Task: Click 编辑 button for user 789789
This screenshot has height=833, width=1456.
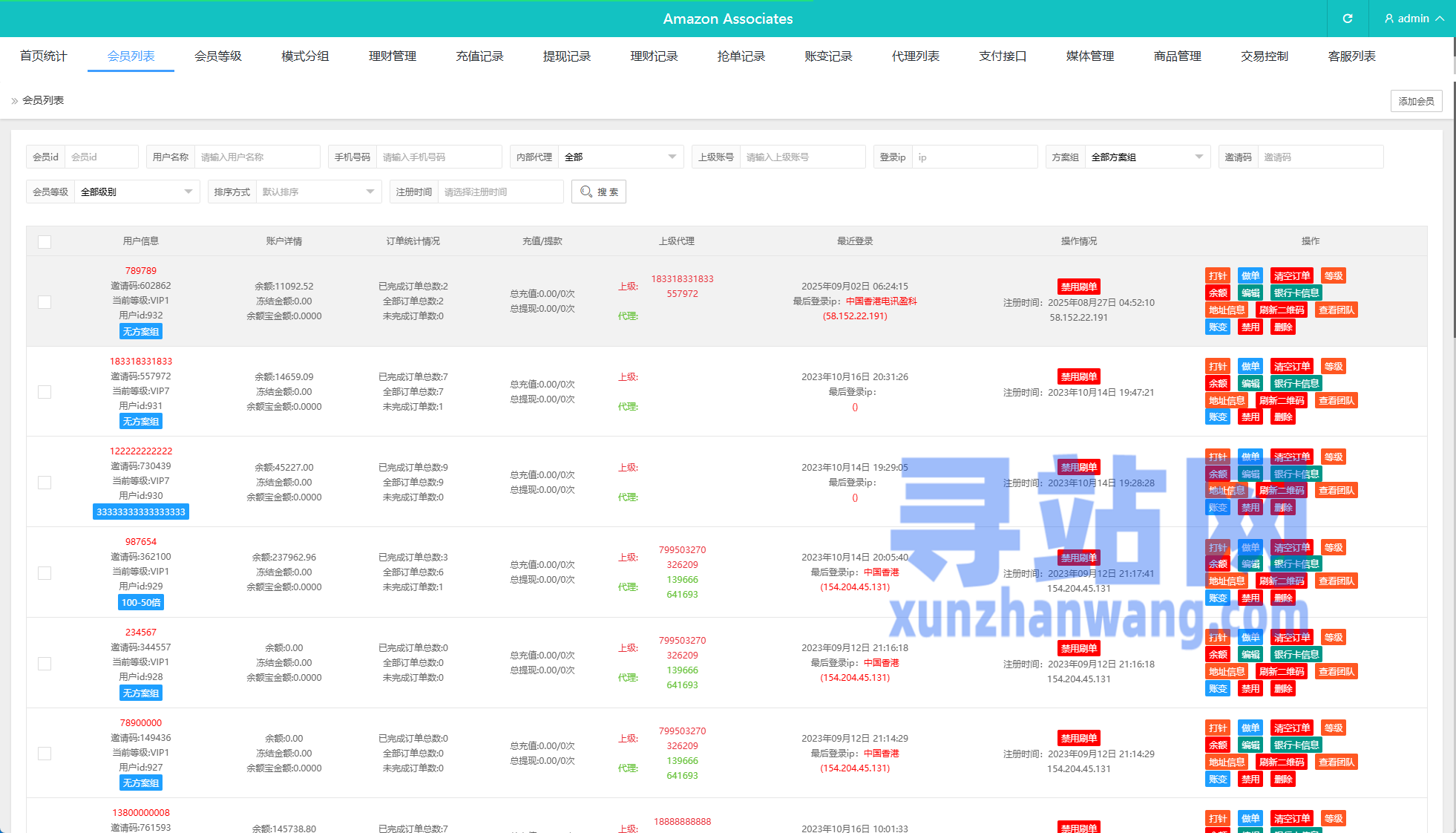Action: (x=1250, y=293)
